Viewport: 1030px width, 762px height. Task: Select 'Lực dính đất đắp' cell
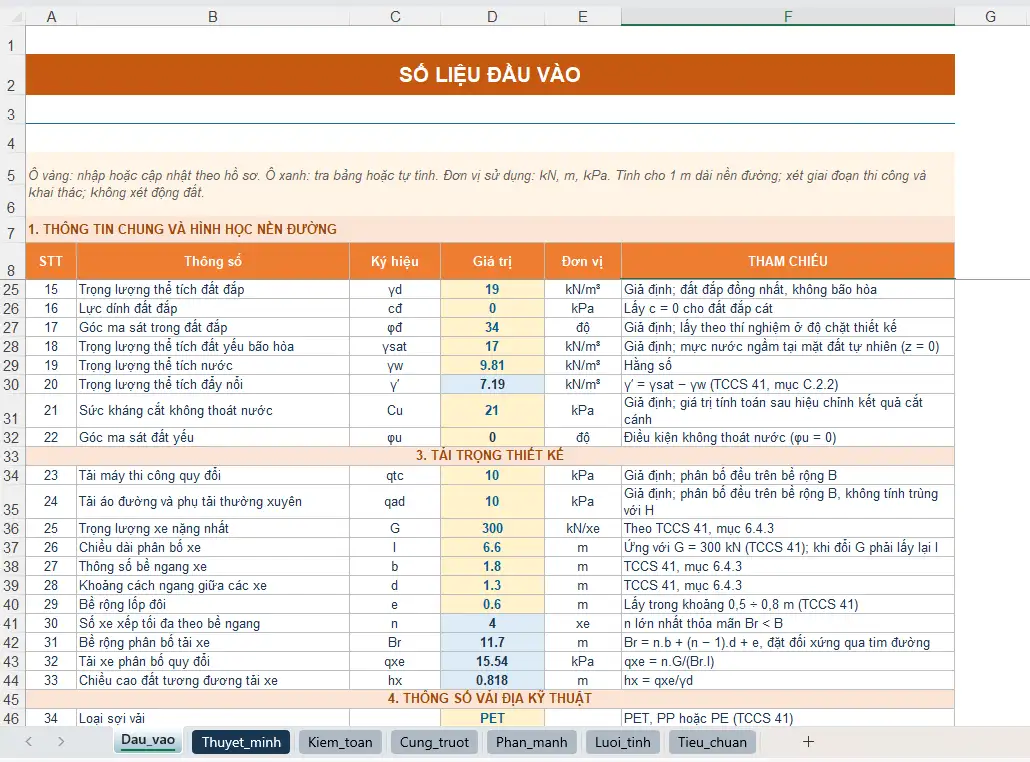click(x=213, y=309)
